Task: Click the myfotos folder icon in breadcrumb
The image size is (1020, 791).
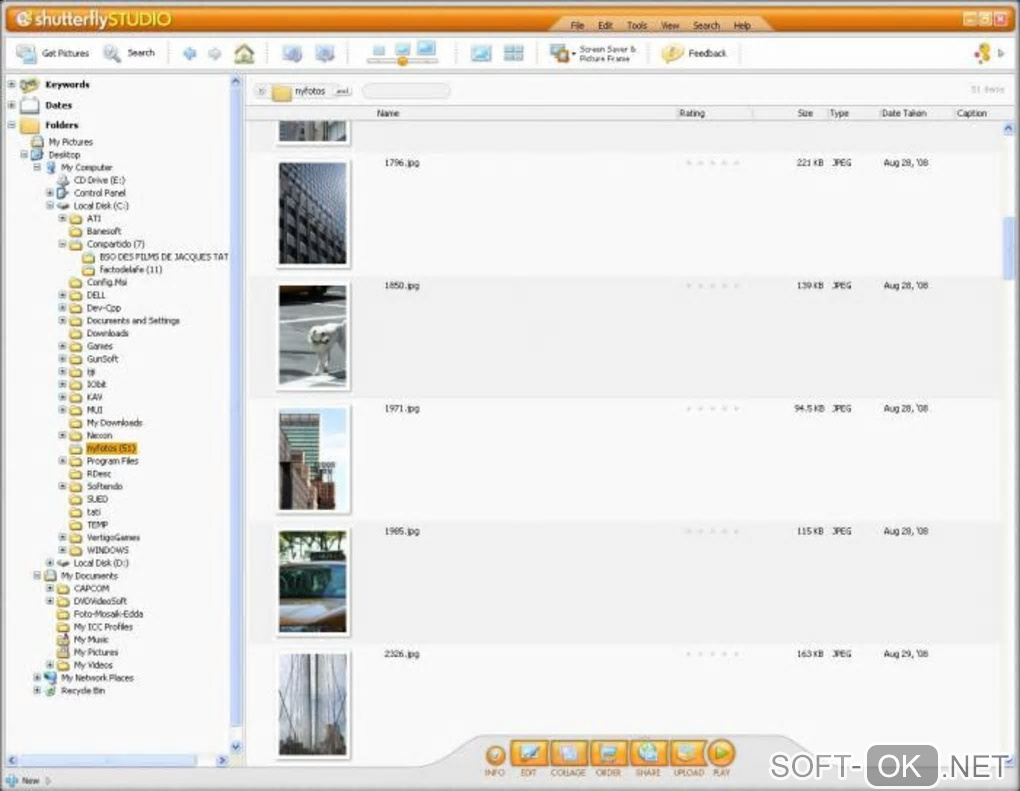Action: point(282,92)
